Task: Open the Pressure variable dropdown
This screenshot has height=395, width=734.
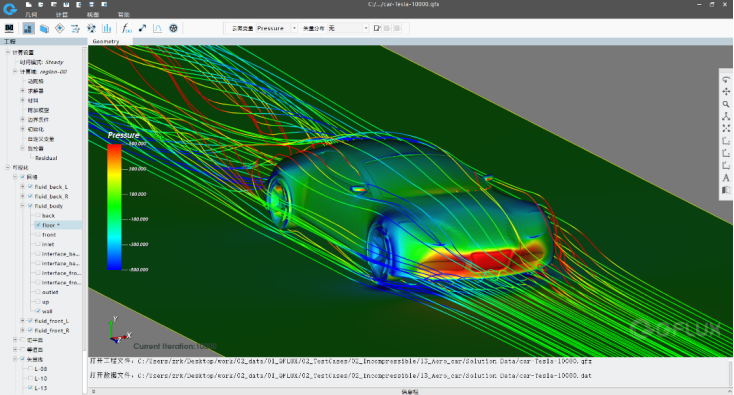Action: (x=276, y=29)
